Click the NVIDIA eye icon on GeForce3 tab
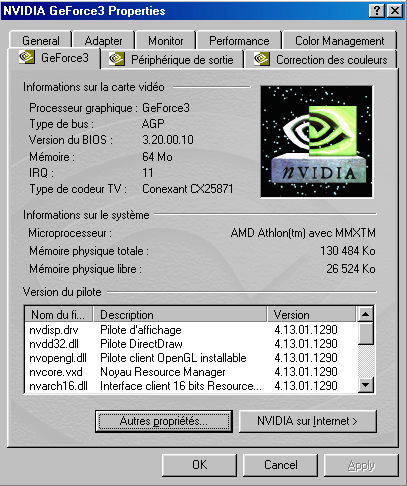Viewport: 407px width, 486px height. (27, 57)
